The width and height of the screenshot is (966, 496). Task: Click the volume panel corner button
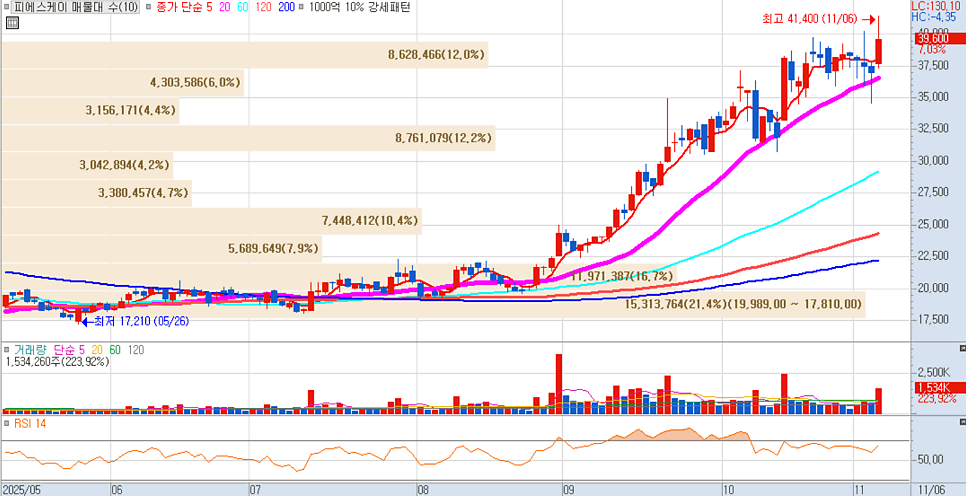coord(962,348)
